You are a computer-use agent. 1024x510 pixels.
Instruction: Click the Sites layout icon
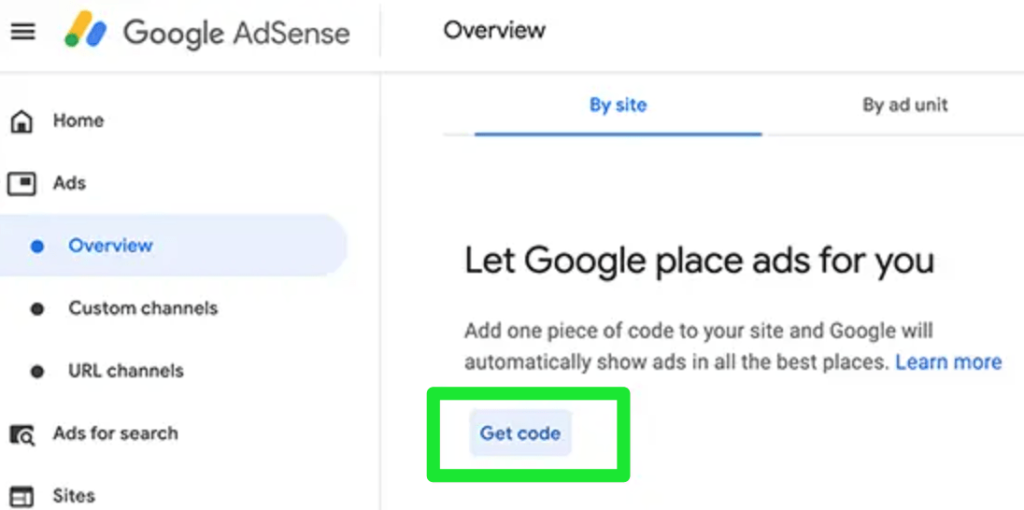tap(22, 496)
